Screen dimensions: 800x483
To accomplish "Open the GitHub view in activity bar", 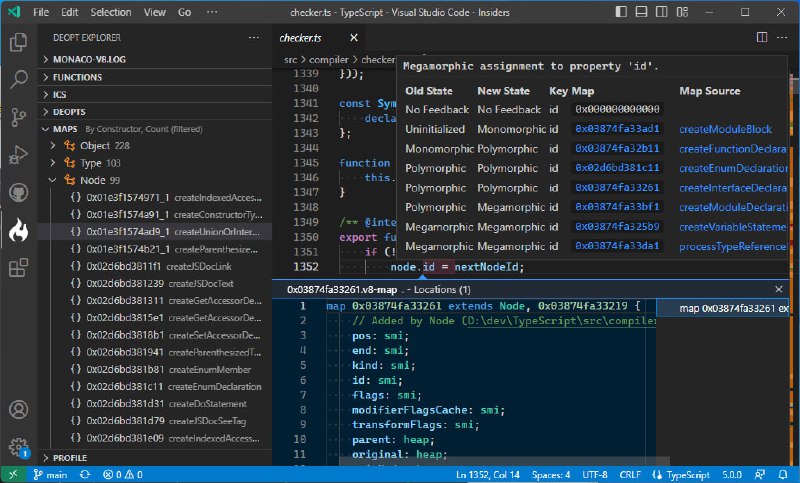I will 18,192.
